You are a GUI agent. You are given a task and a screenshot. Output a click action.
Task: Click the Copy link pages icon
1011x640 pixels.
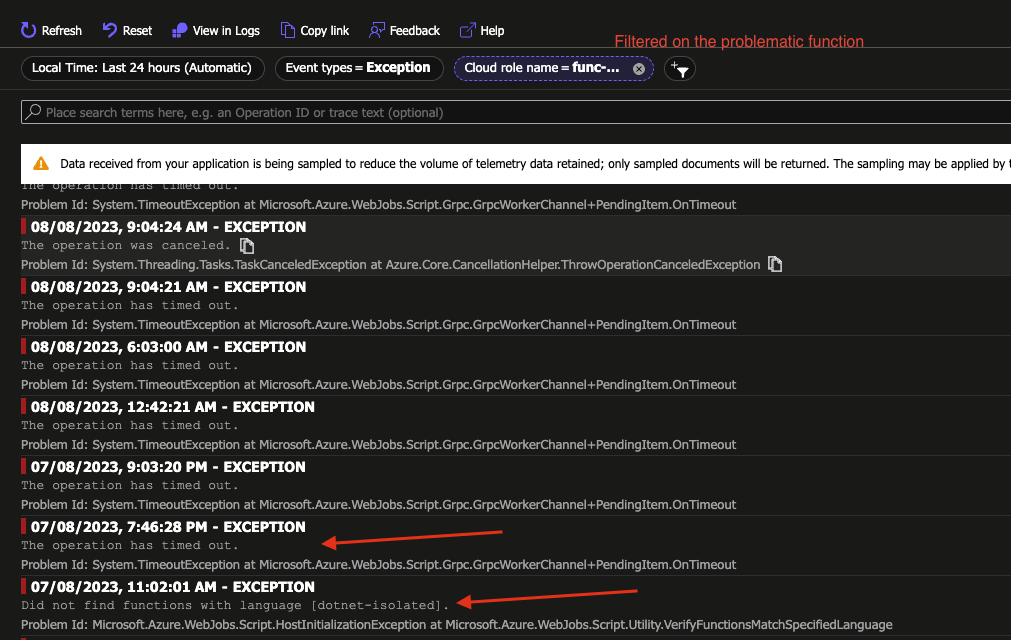[288, 30]
